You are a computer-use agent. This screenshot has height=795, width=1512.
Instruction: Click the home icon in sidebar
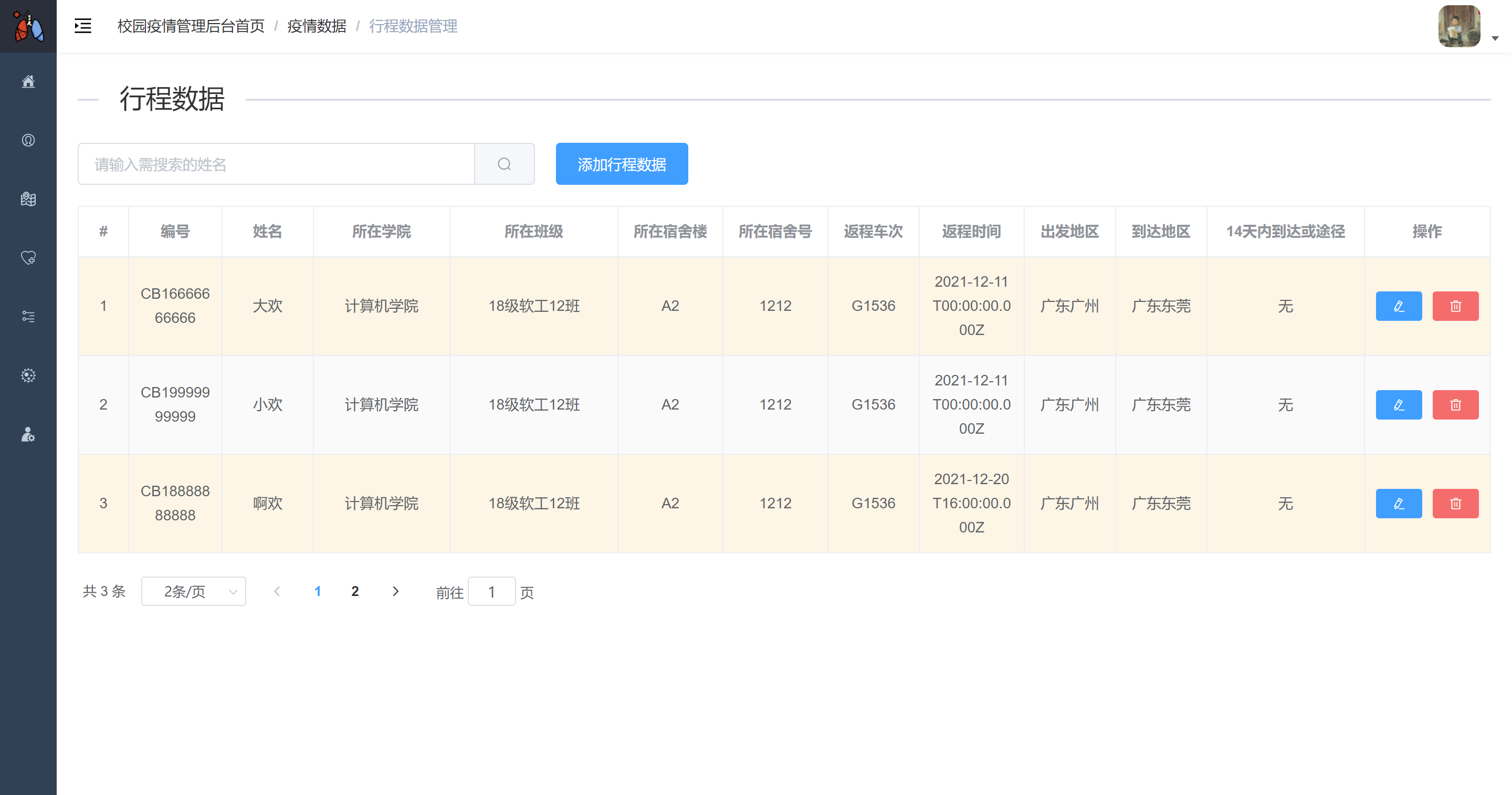tap(28, 81)
